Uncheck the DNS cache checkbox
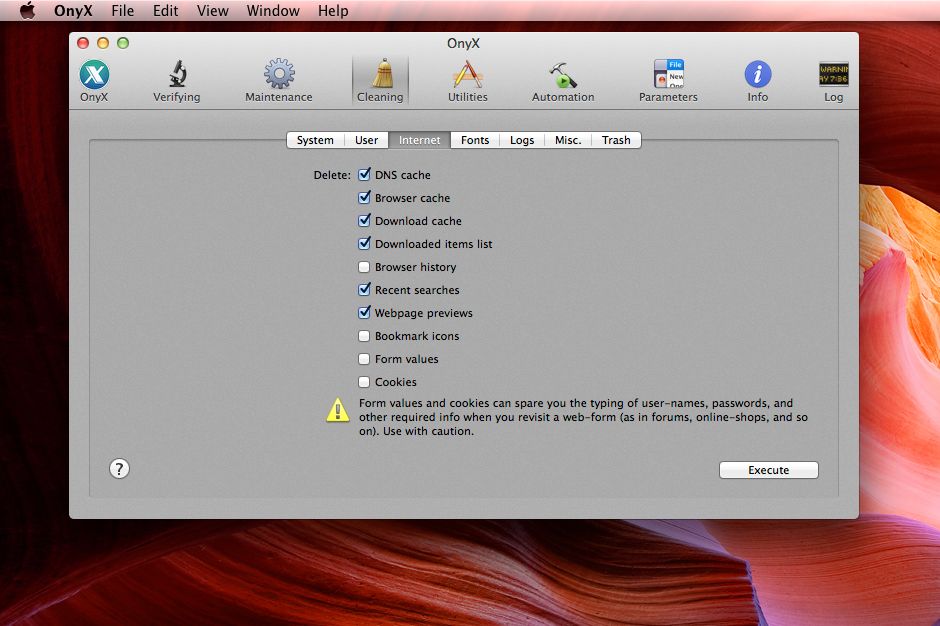This screenshot has width=940, height=626. (364, 174)
